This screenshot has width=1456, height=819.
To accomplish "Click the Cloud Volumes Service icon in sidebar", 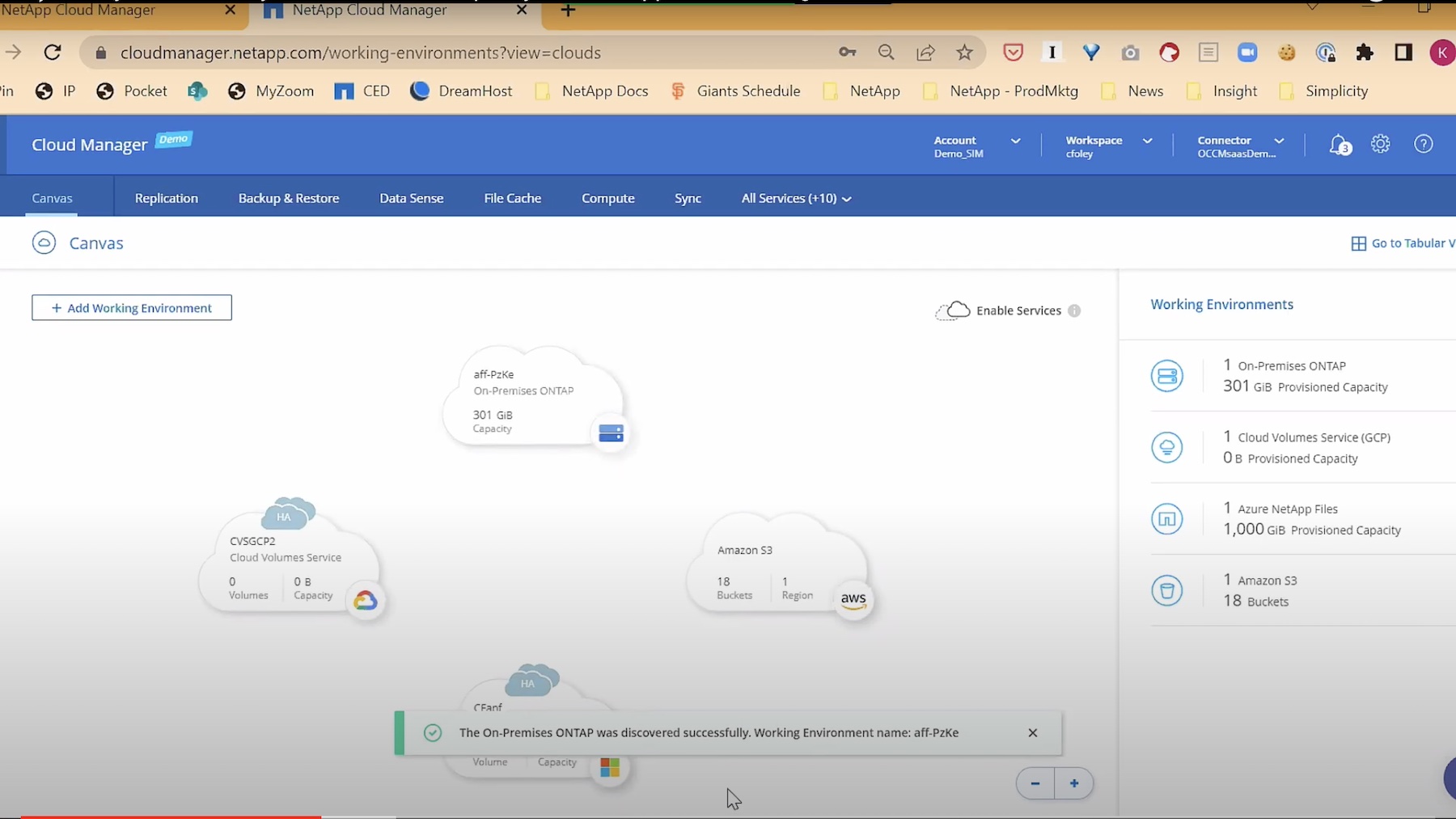I will coord(1166,447).
